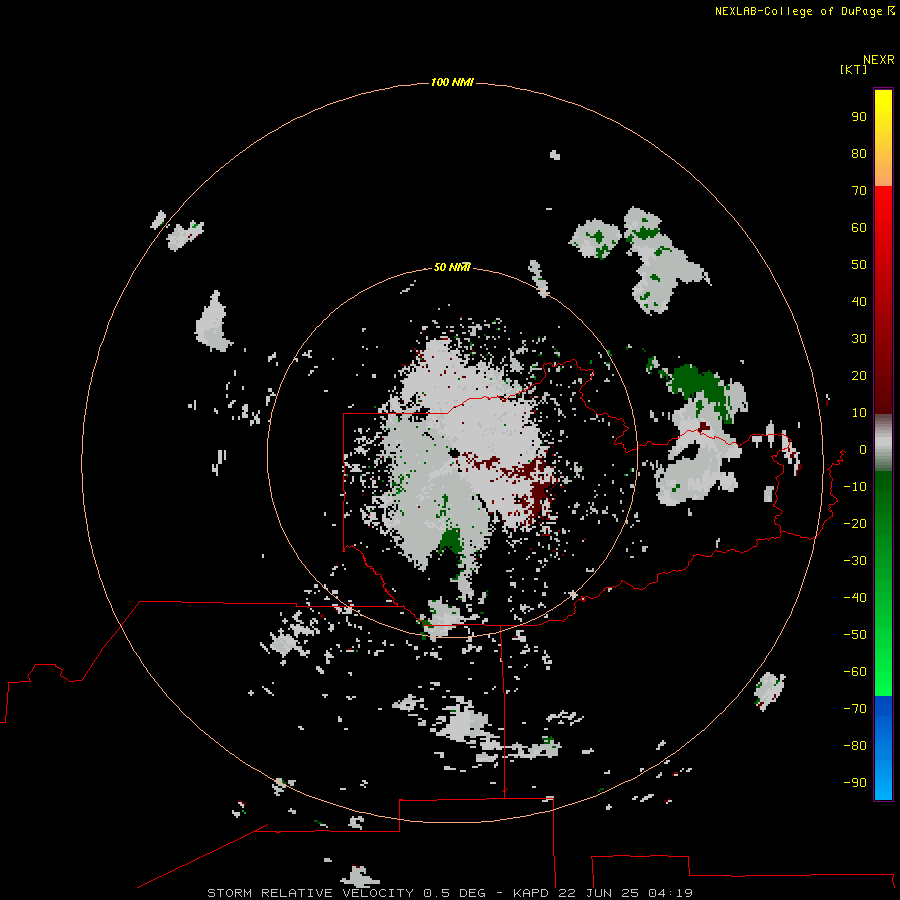Click the 0 value on velocity scale
Screen dimensions: 900x900
(x=863, y=450)
